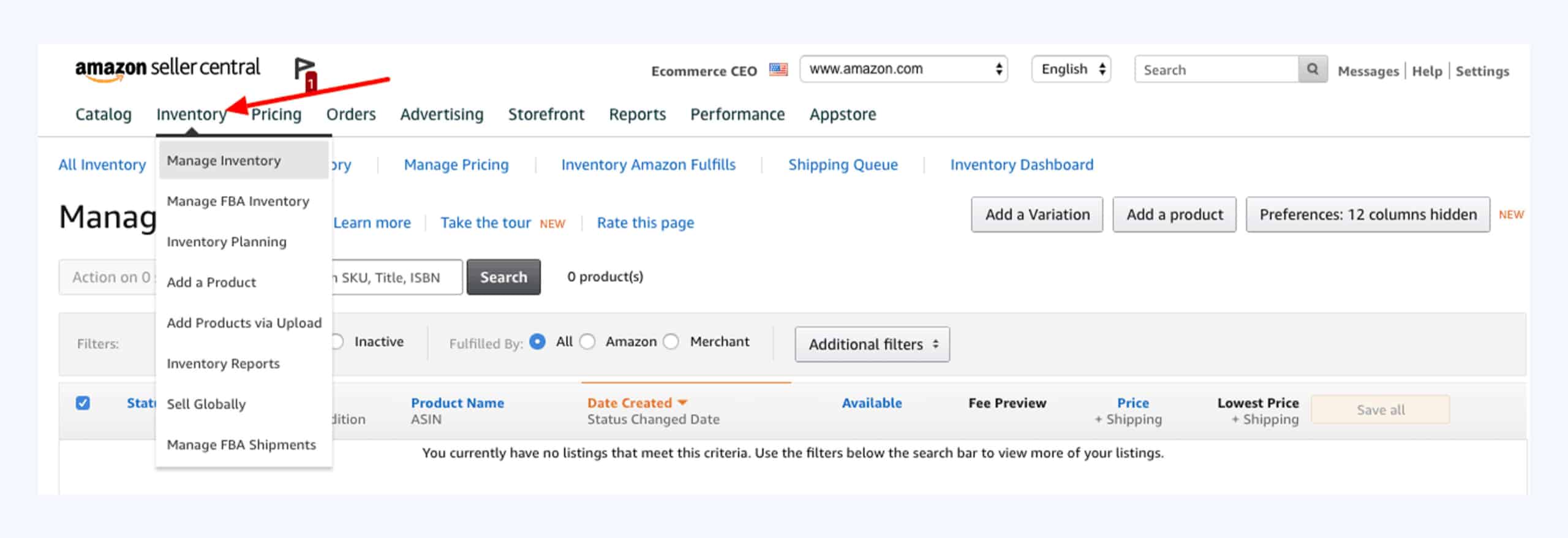Switch to All Inventory tab

[102, 165]
